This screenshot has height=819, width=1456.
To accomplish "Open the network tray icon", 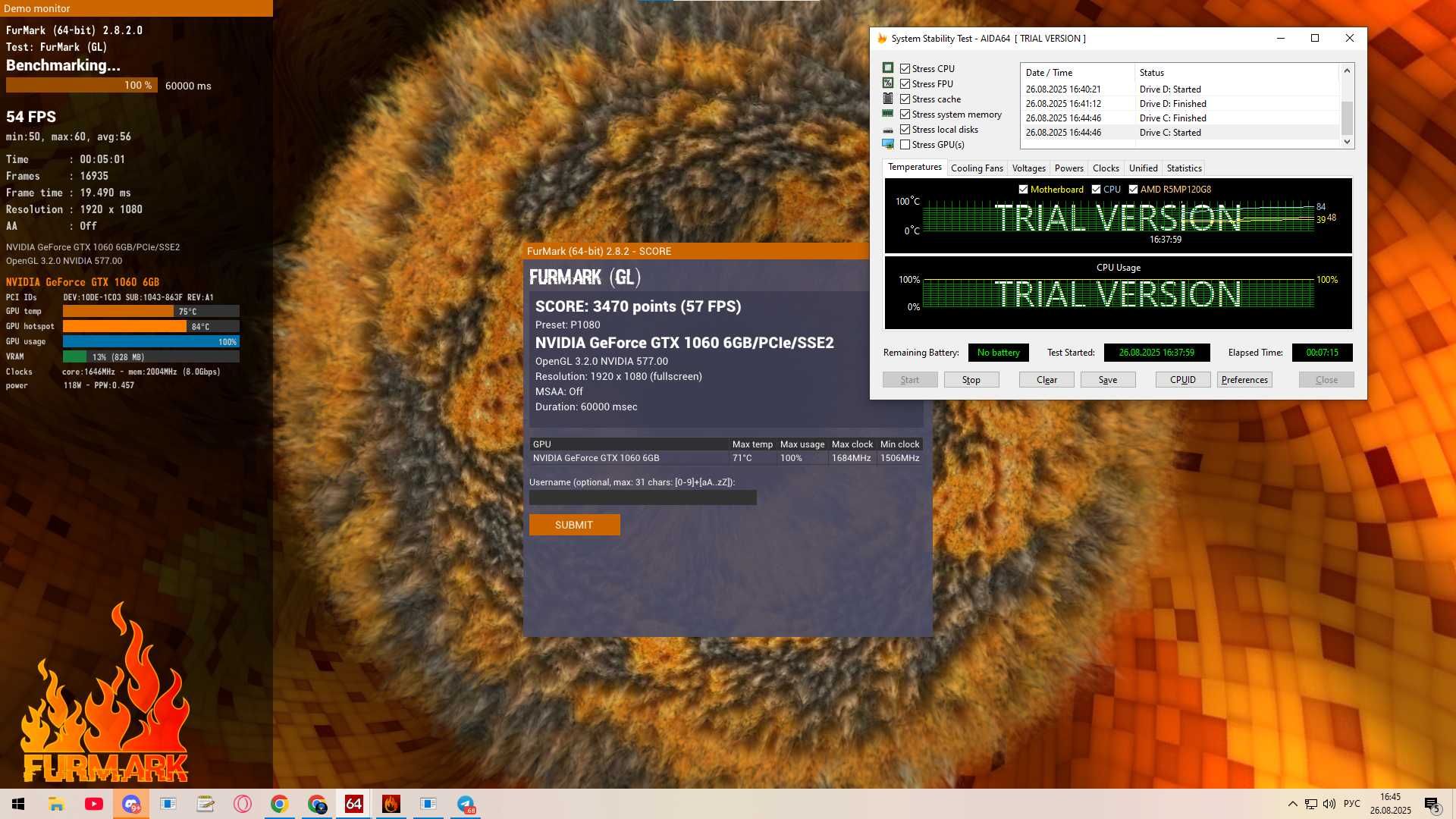I will (1310, 804).
